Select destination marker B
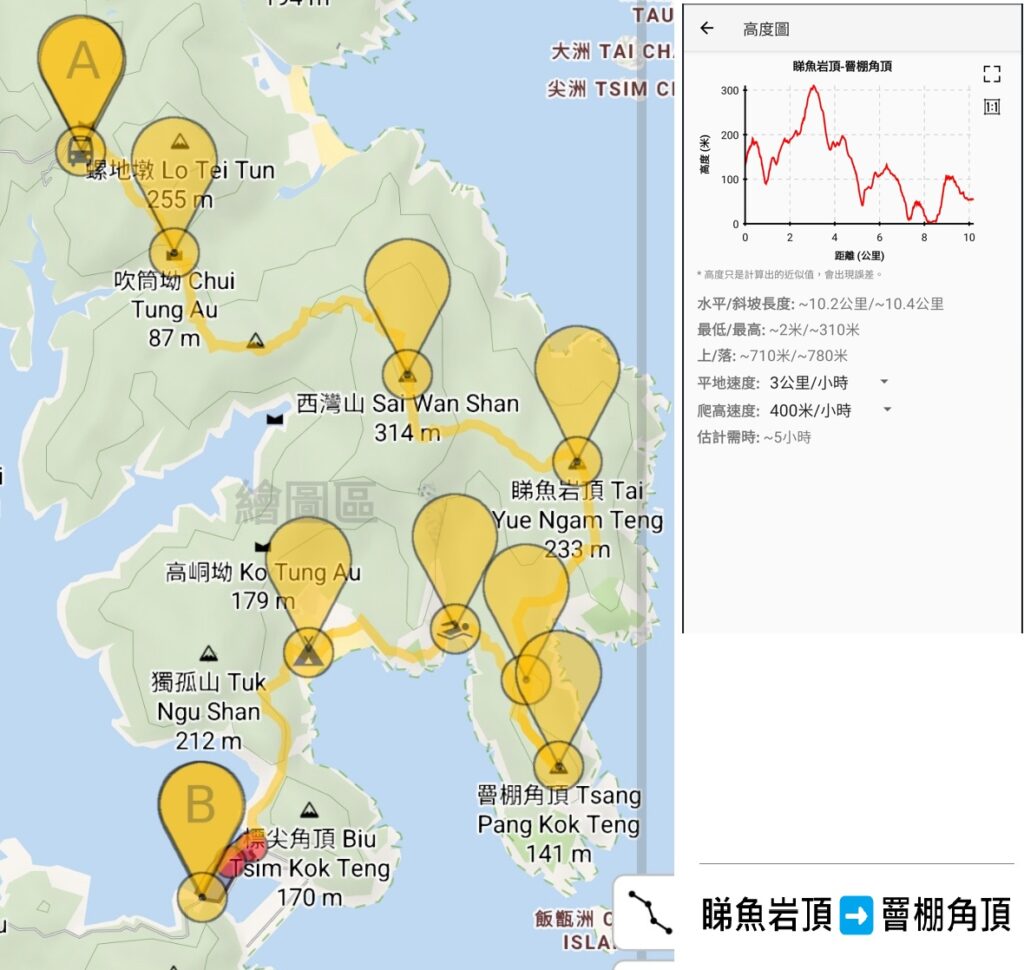The height and width of the screenshot is (970, 1024). 202,895
